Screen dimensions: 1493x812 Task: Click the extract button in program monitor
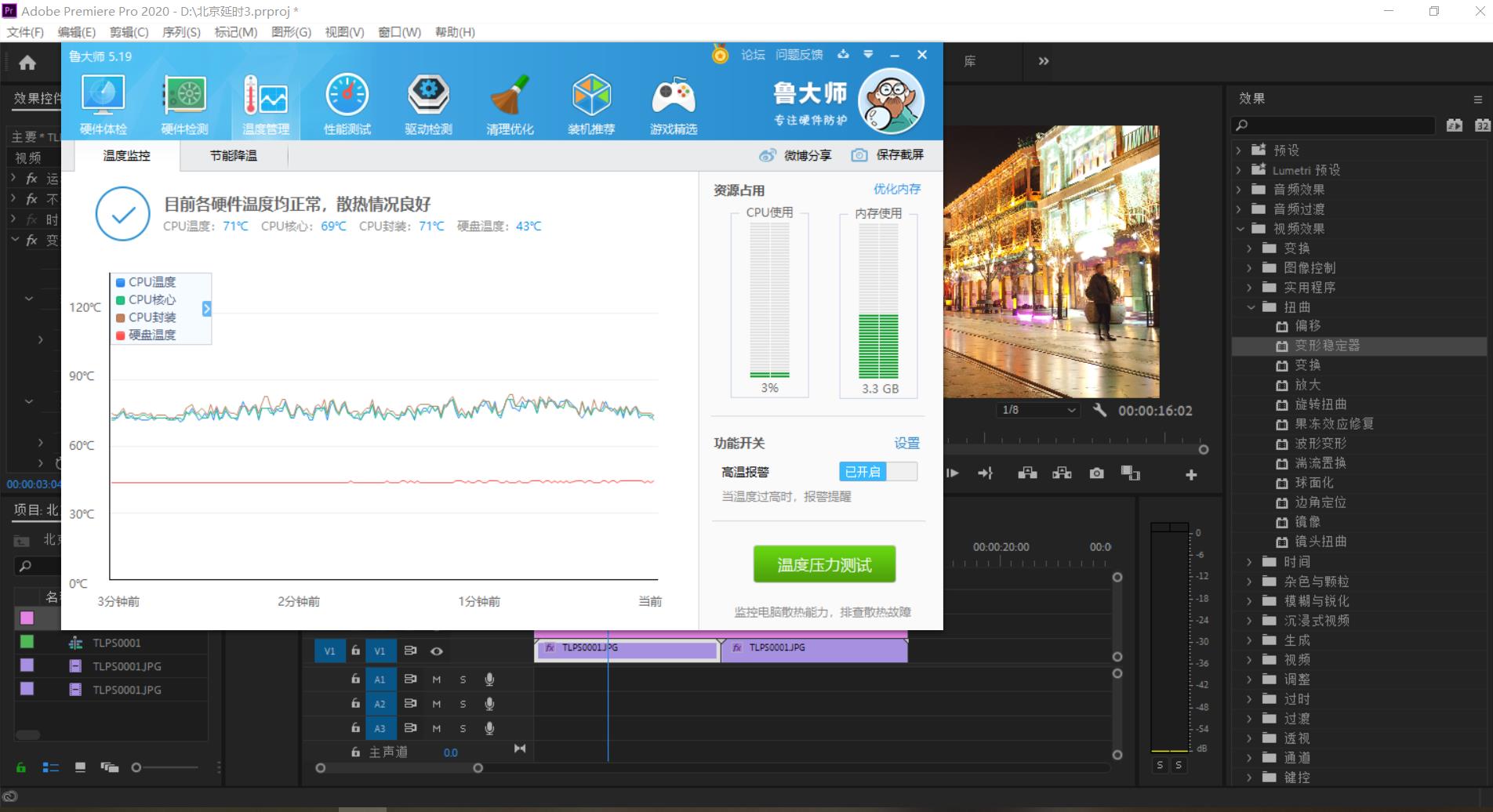1062,473
